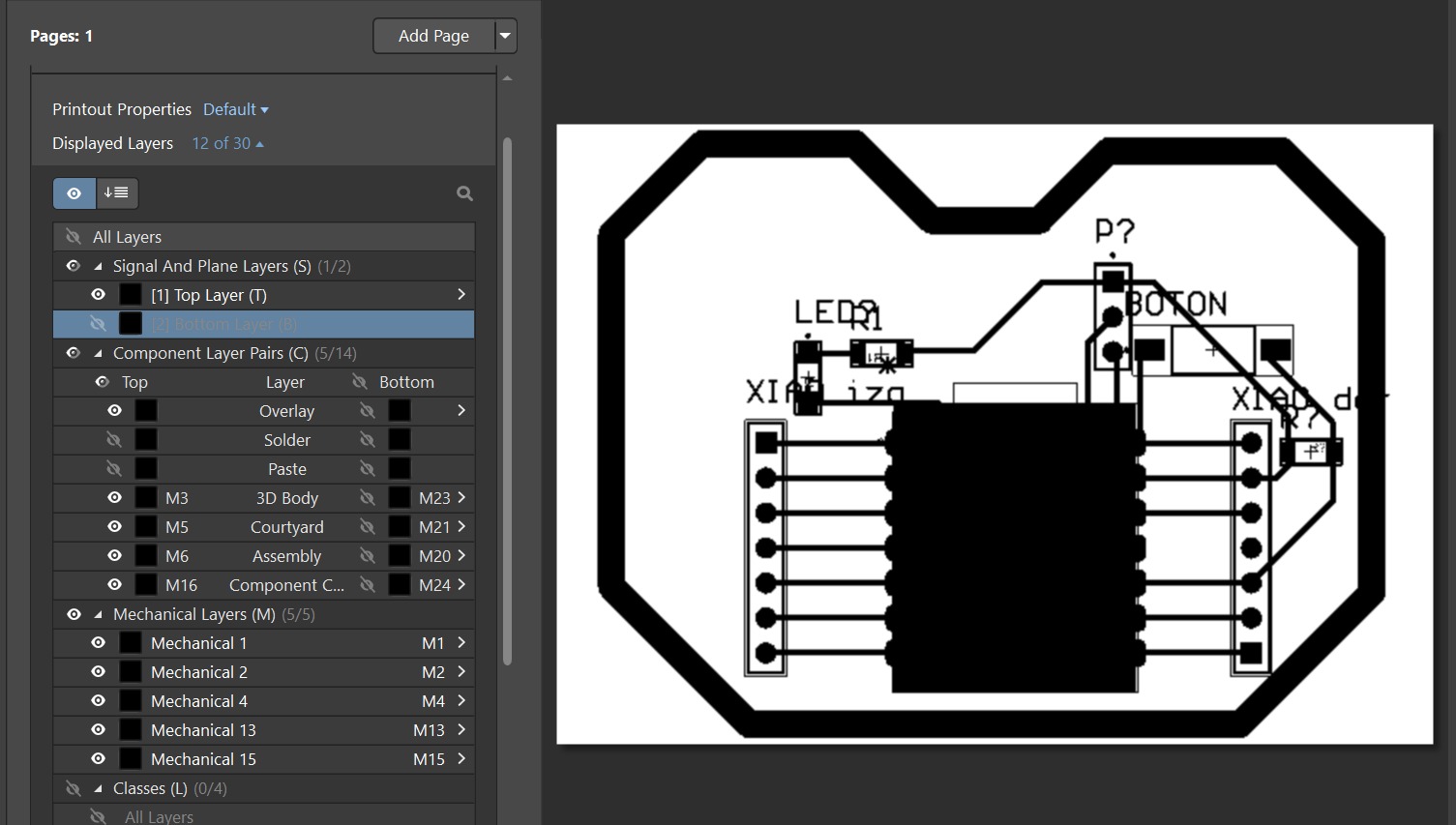Hide the M16 Component layer
This screenshot has height=825, width=1456.
(115, 585)
